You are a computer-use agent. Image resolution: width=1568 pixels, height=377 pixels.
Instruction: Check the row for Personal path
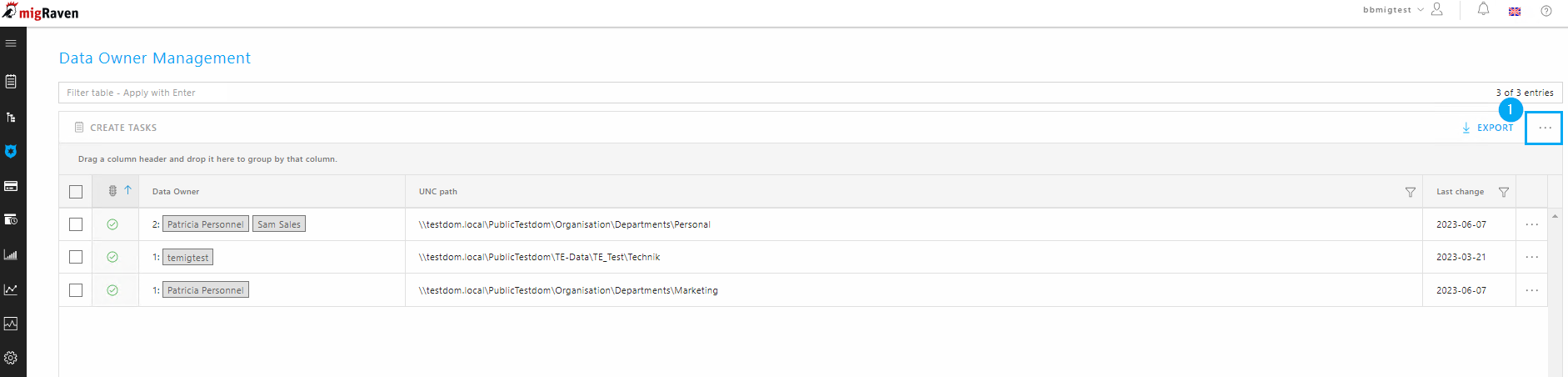coord(76,224)
